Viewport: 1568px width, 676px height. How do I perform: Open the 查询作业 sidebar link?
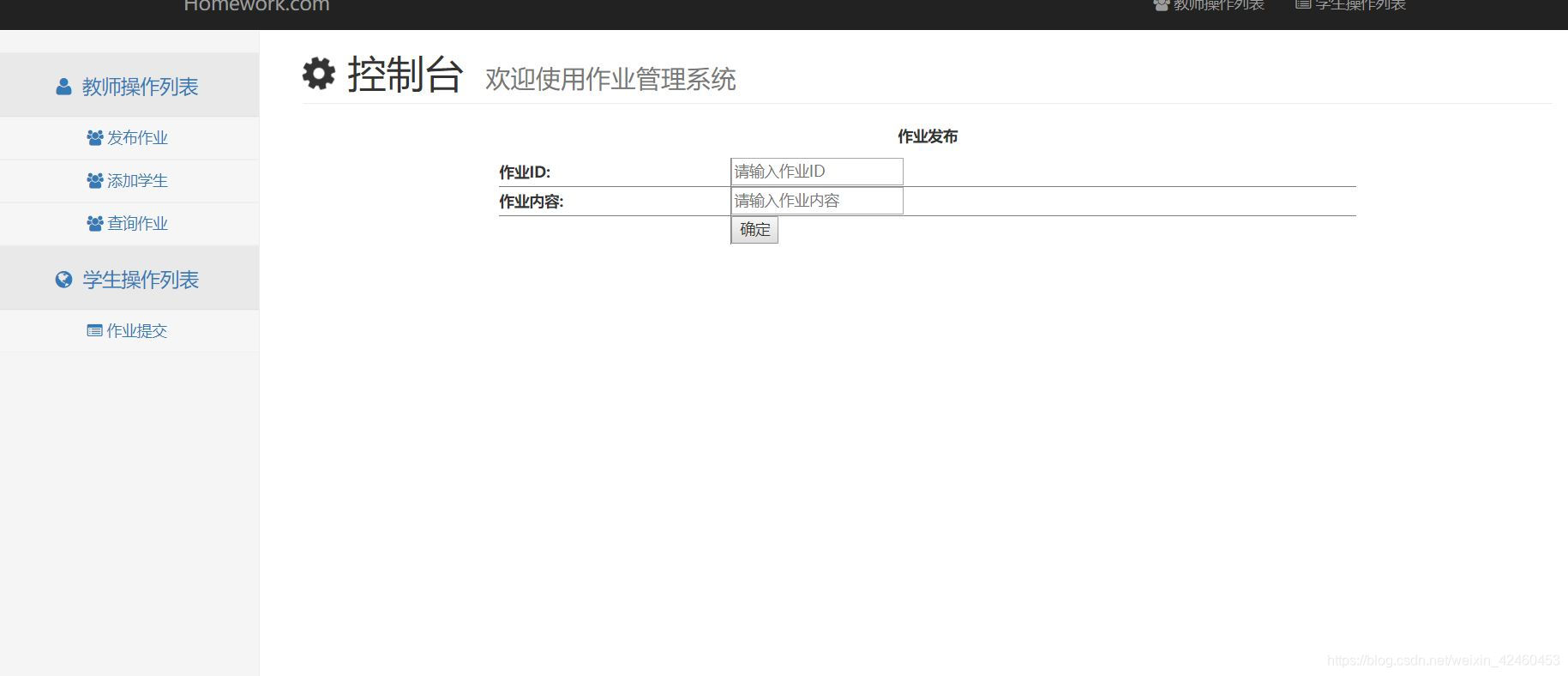pos(137,223)
